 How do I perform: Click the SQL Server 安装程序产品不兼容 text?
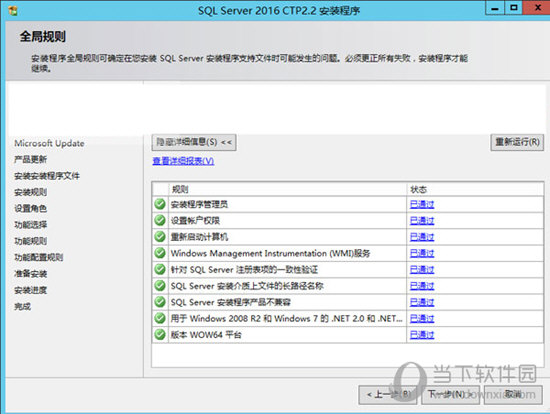pos(231,302)
